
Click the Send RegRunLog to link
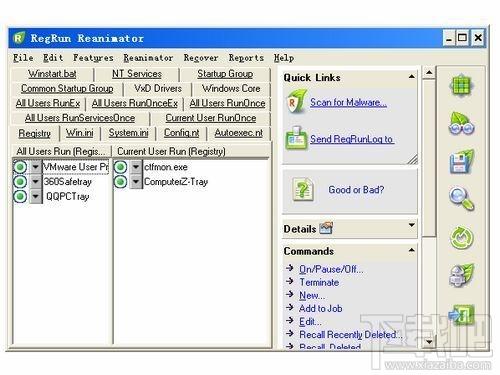point(352,139)
